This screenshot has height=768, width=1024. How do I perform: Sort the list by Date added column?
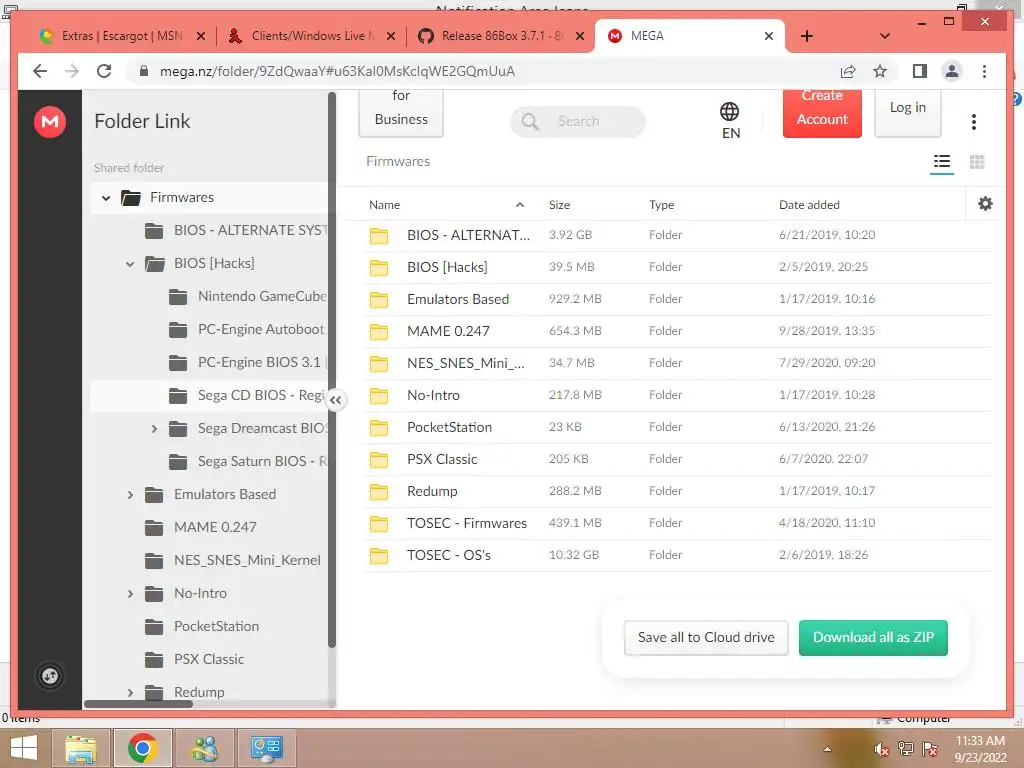(x=808, y=204)
